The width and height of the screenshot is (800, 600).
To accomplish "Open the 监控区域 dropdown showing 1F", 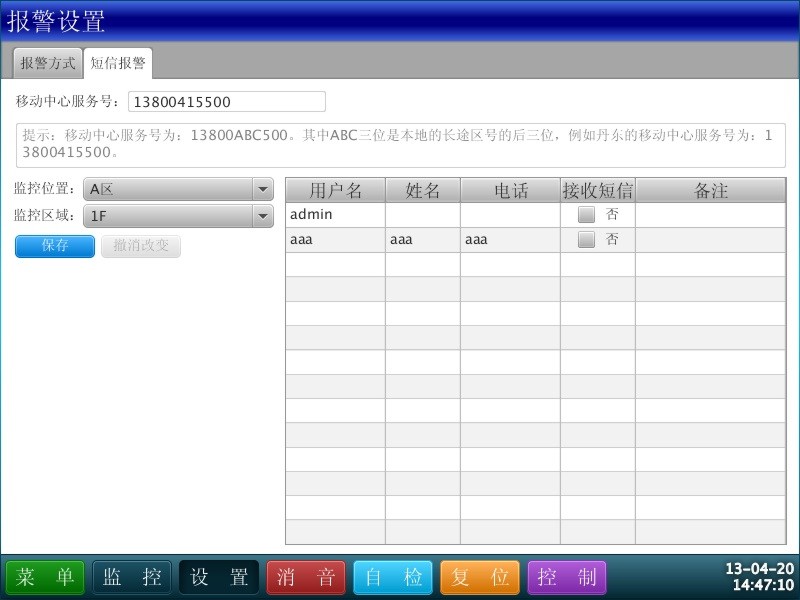I will click(x=179, y=215).
